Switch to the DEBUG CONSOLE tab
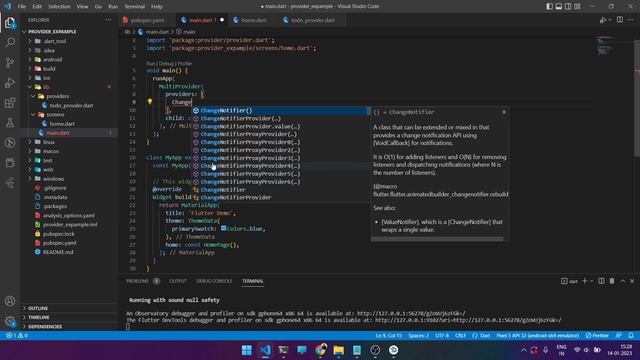640x360 pixels. pos(214,281)
